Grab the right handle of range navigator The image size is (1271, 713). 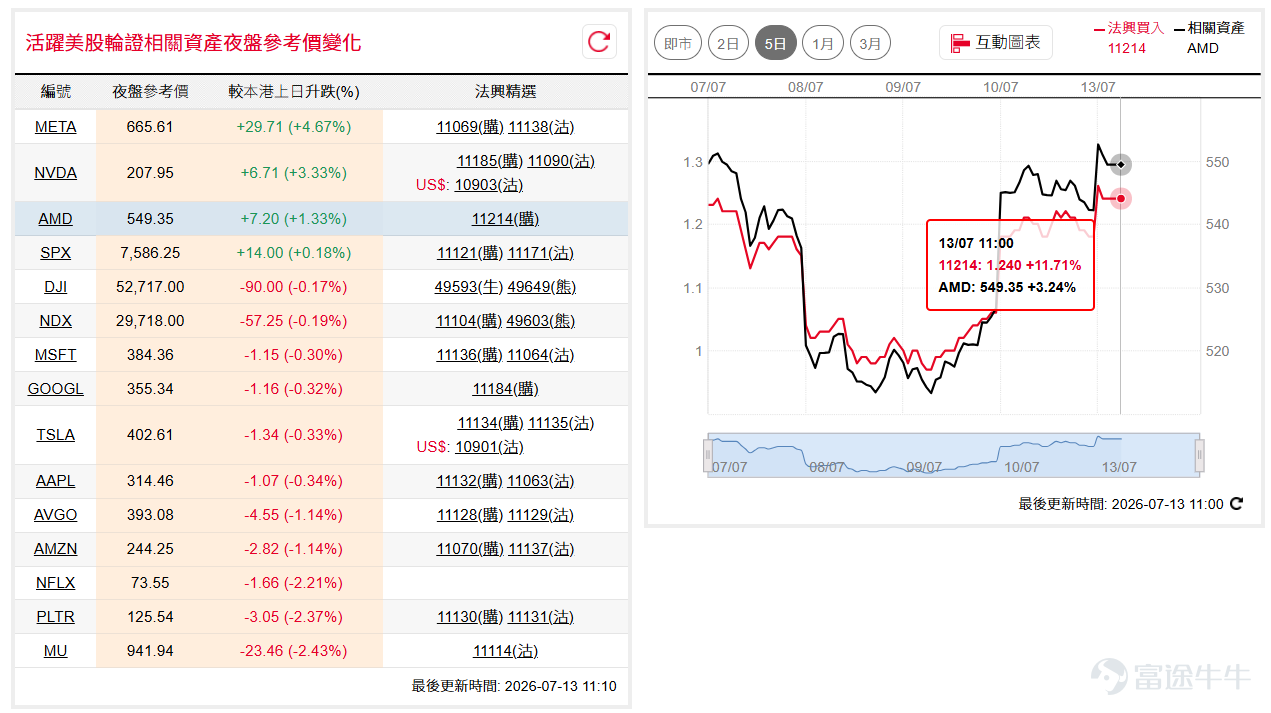tap(1200, 455)
